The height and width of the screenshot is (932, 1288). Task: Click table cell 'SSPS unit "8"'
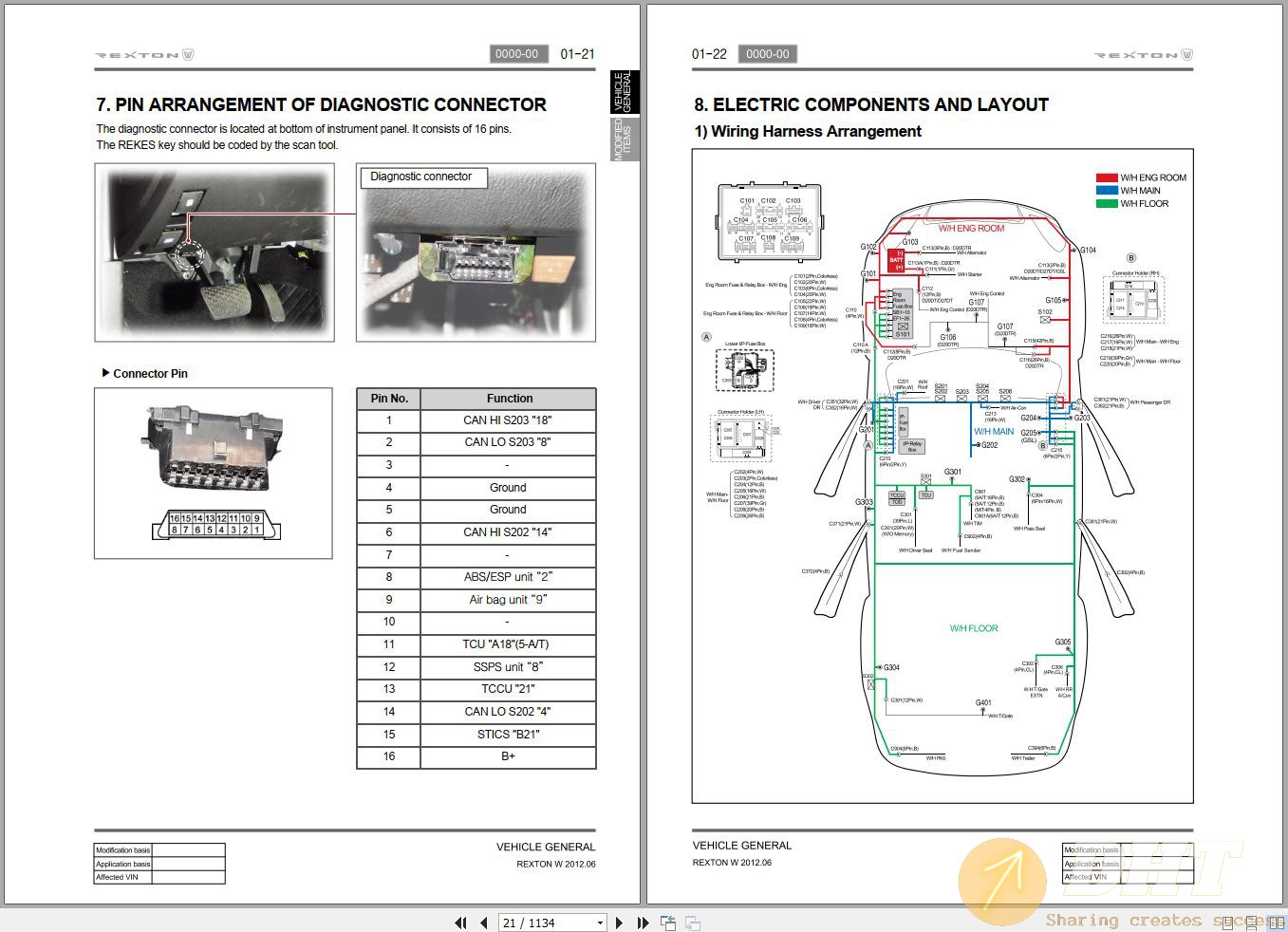point(508,667)
